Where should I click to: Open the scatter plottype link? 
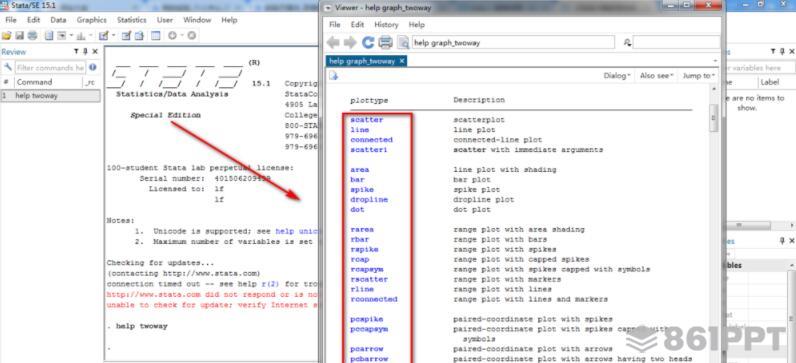tap(367, 120)
